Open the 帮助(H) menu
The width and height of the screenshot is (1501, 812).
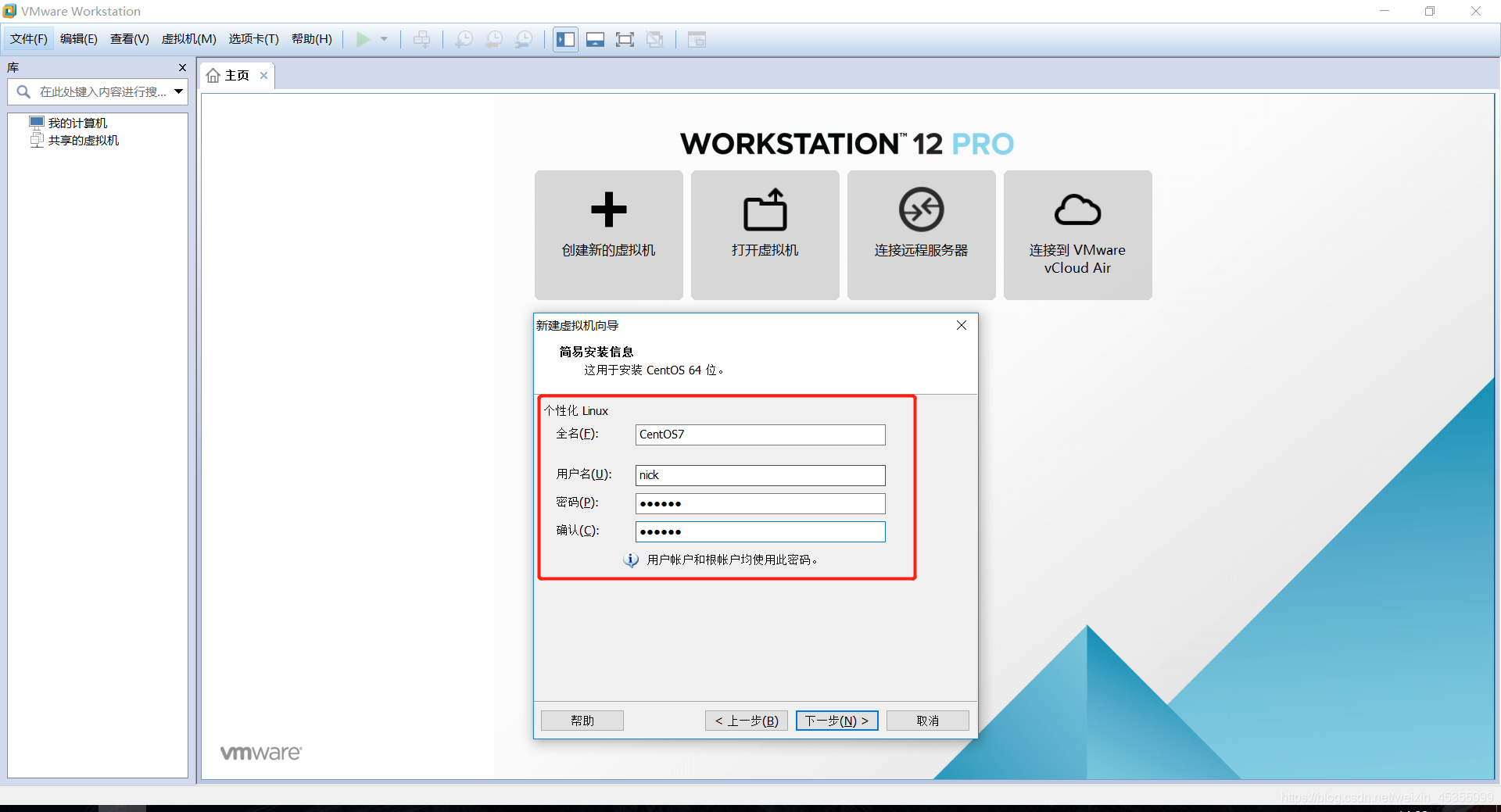point(312,39)
